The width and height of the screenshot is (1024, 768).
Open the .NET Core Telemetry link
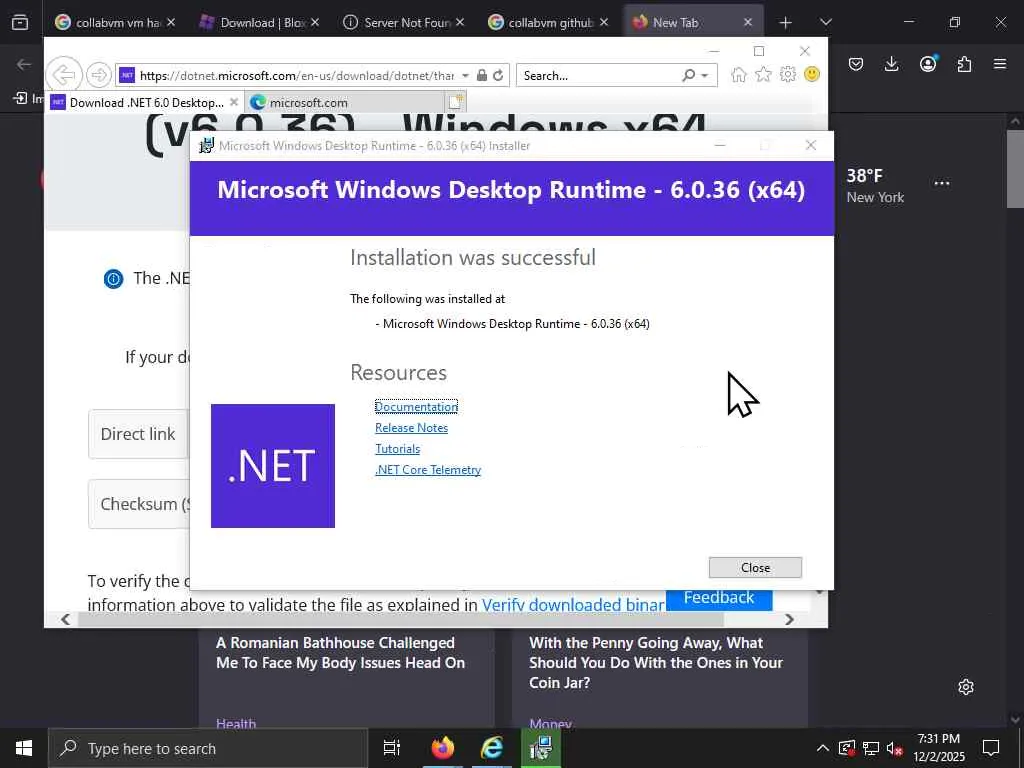428,470
